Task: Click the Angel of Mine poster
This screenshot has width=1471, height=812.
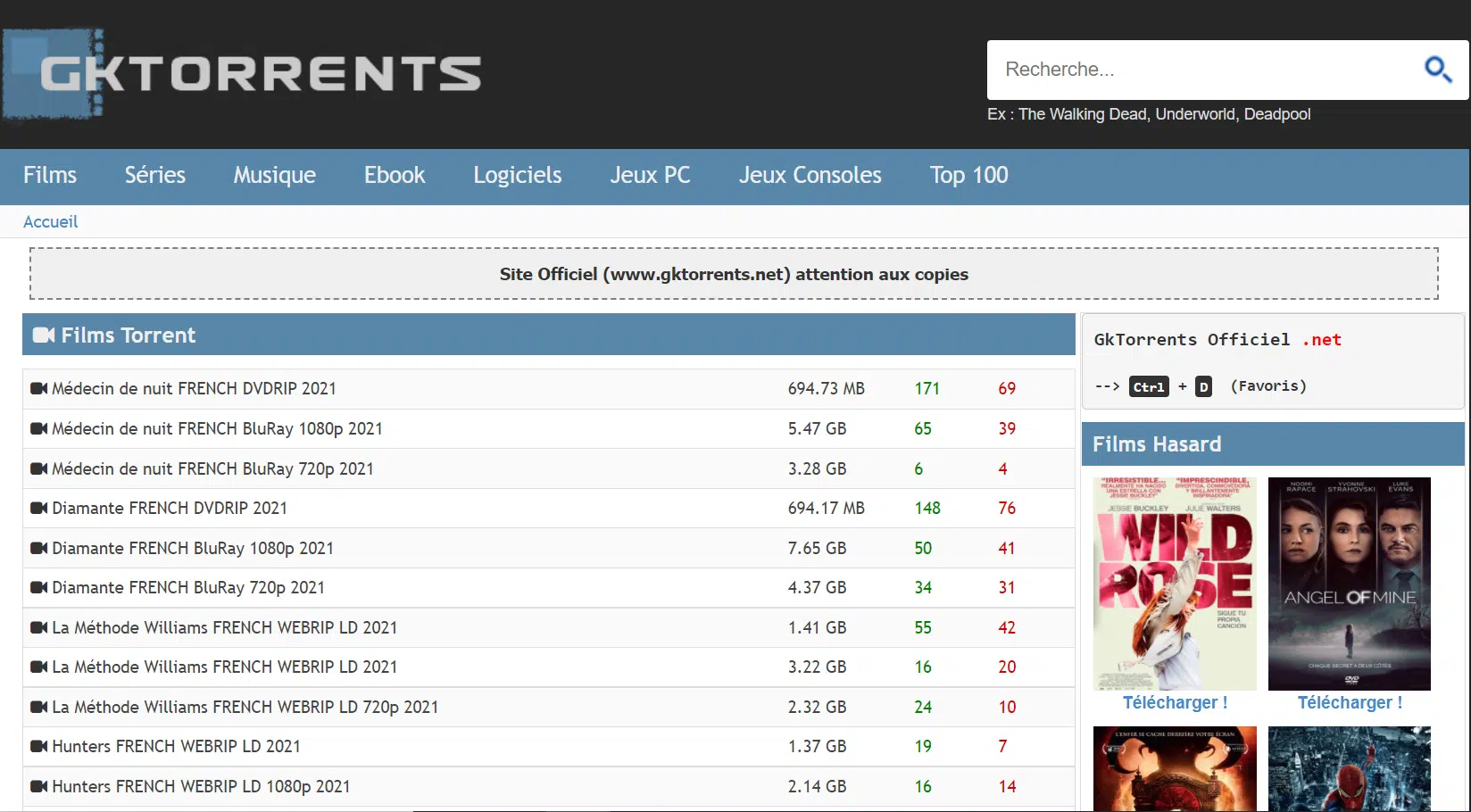Action: click(1349, 584)
